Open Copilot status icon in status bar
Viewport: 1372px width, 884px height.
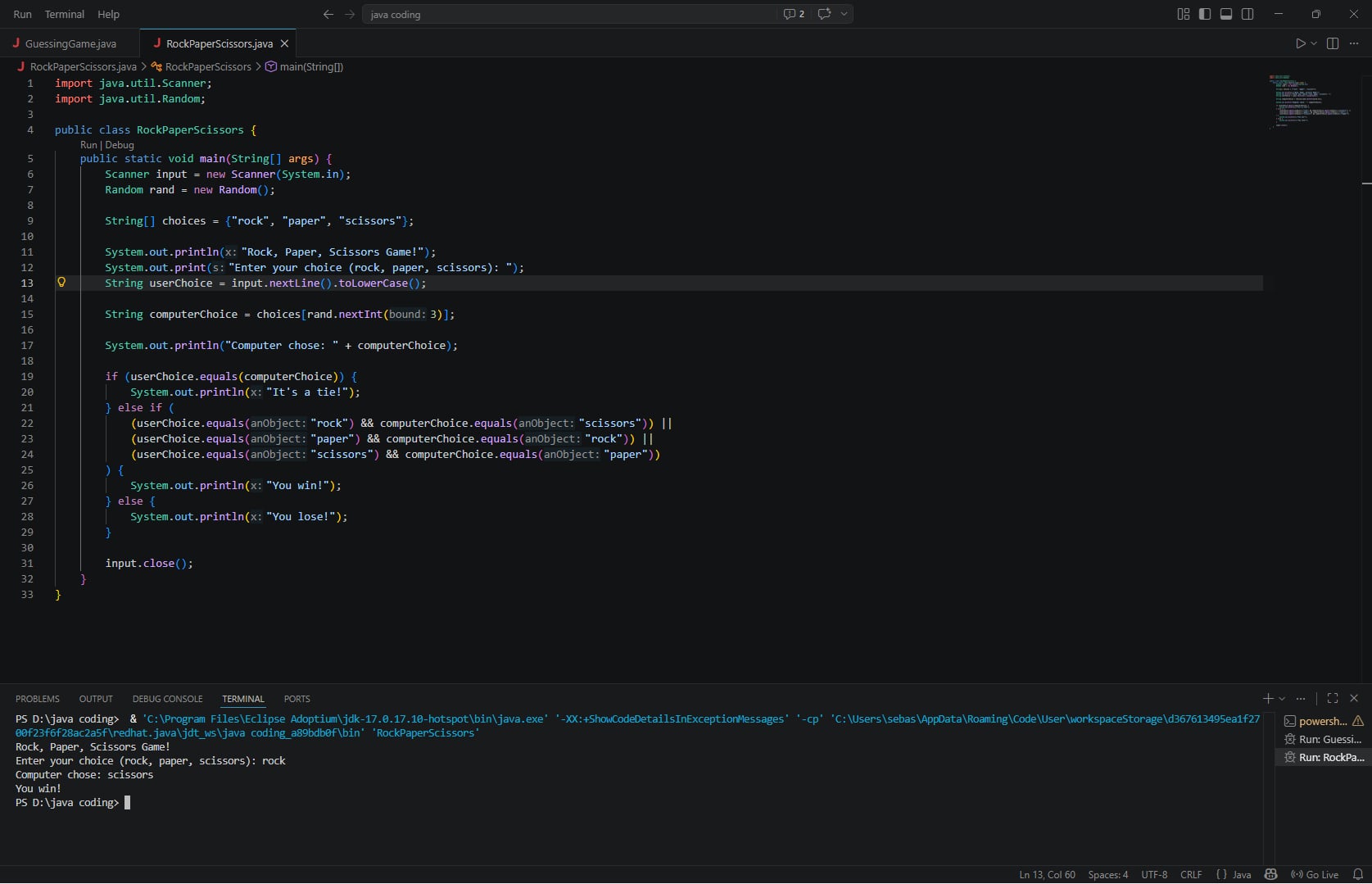(x=1270, y=874)
